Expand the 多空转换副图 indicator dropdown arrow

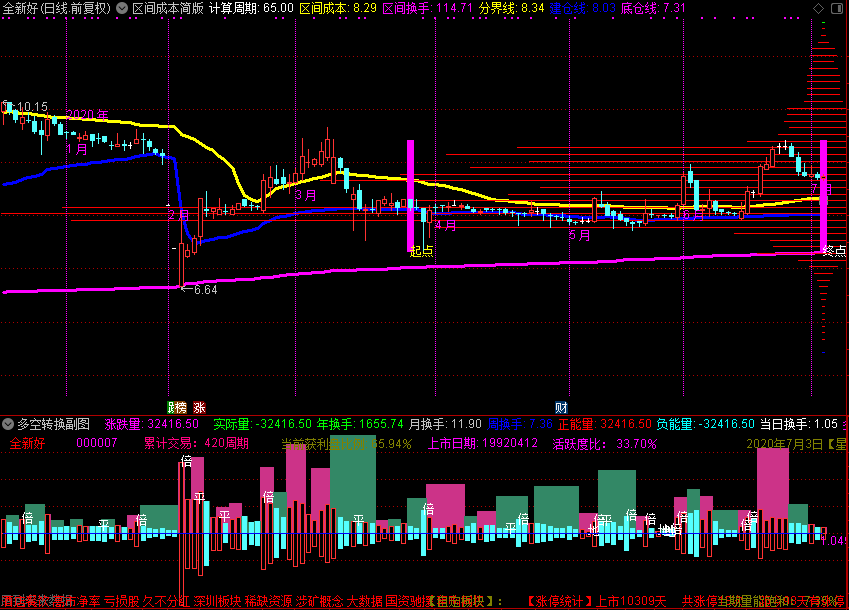tap(8, 424)
